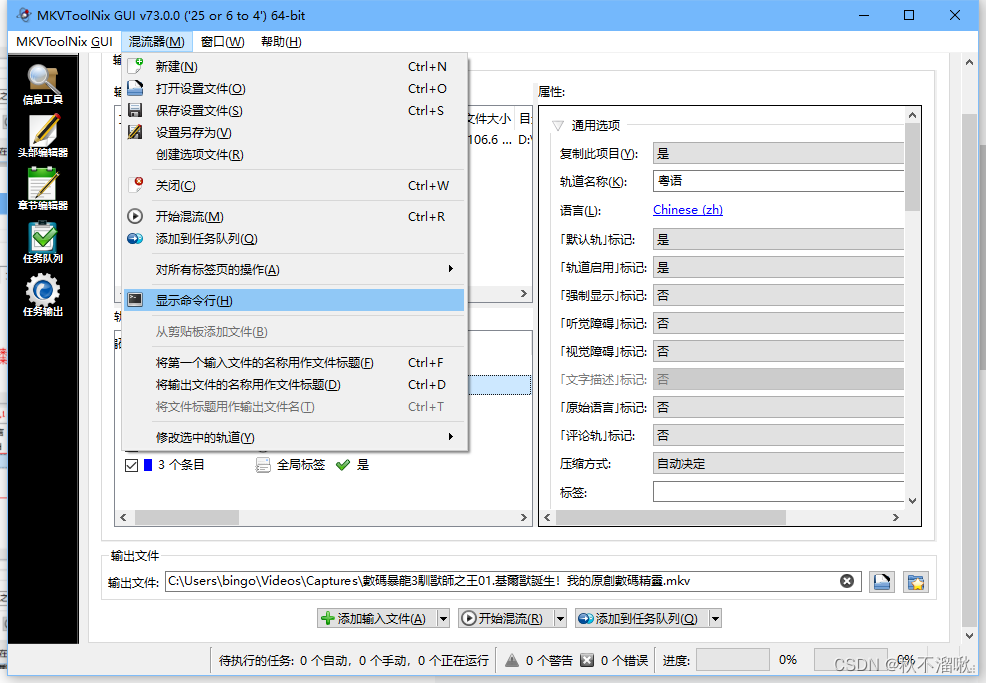
Task: Click the 新建 menu icon
Action: point(135,66)
